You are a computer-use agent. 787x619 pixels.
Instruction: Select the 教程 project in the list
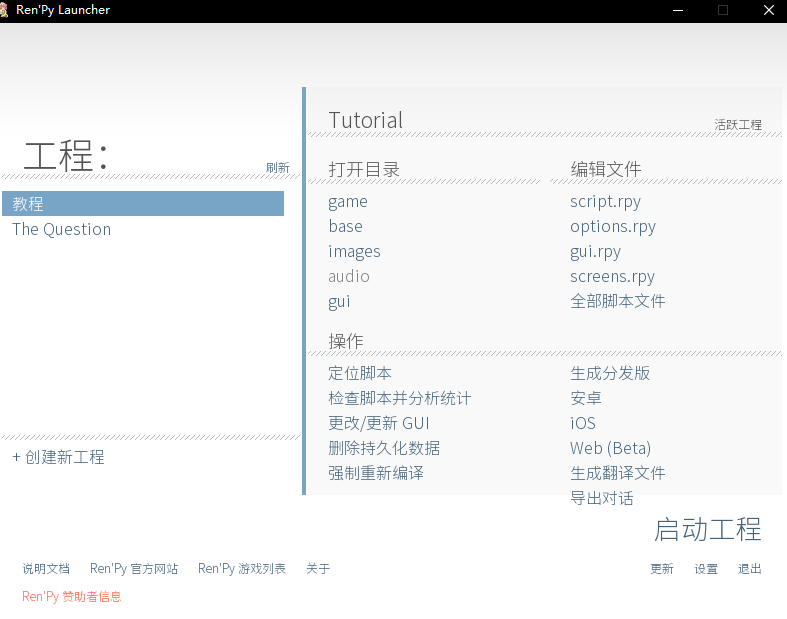click(143, 203)
